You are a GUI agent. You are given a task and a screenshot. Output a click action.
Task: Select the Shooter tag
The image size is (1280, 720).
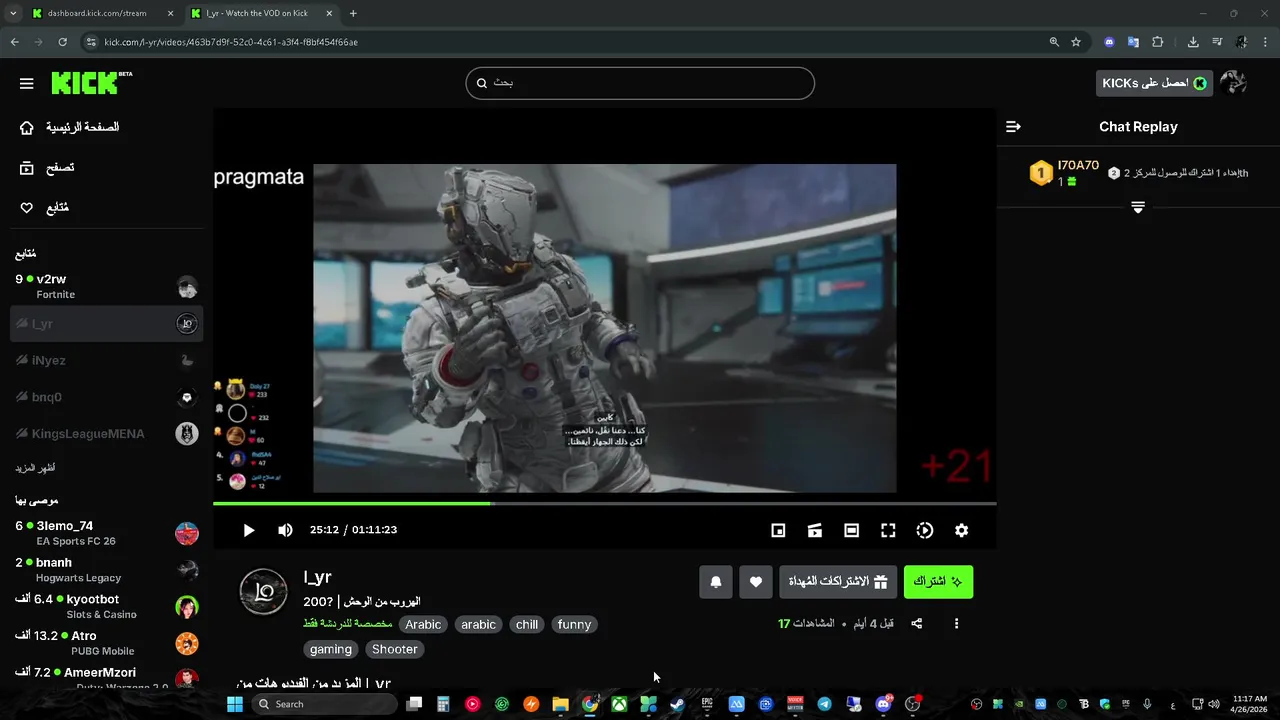pos(395,649)
